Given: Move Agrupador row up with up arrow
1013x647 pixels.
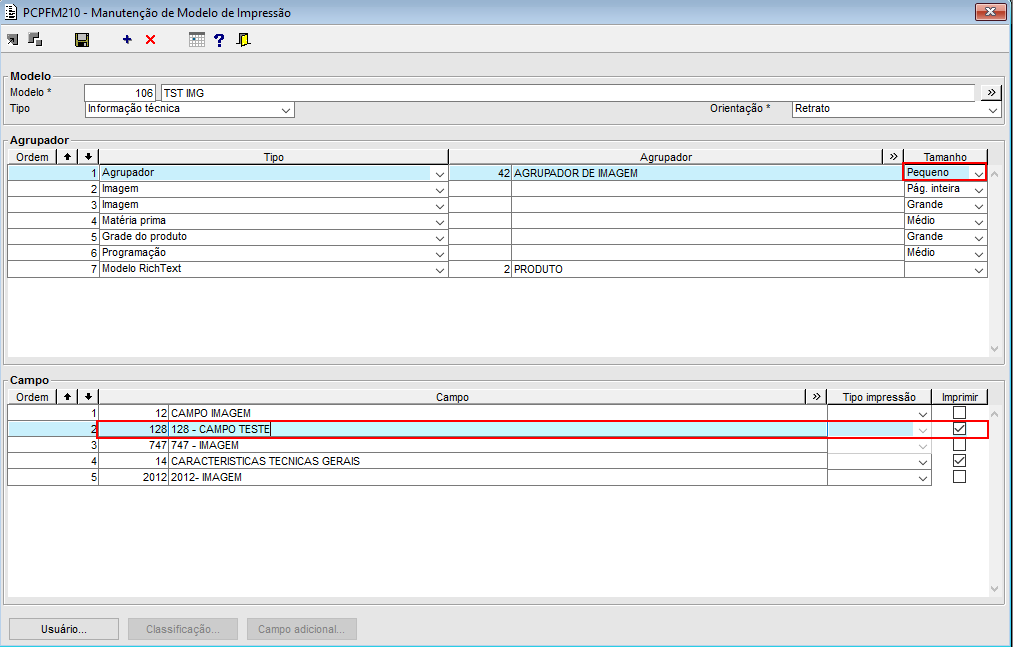Looking at the screenshot, I should 67,156.
